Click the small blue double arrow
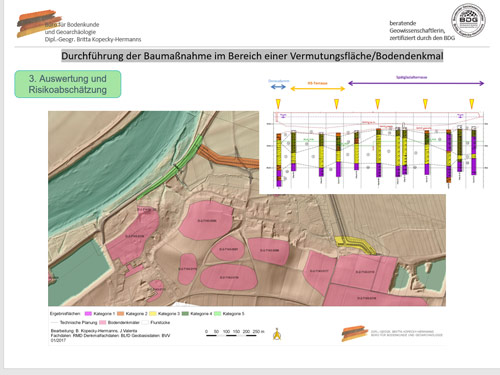Image resolution: width=500 pixels, height=375 pixels. [x=278, y=87]
